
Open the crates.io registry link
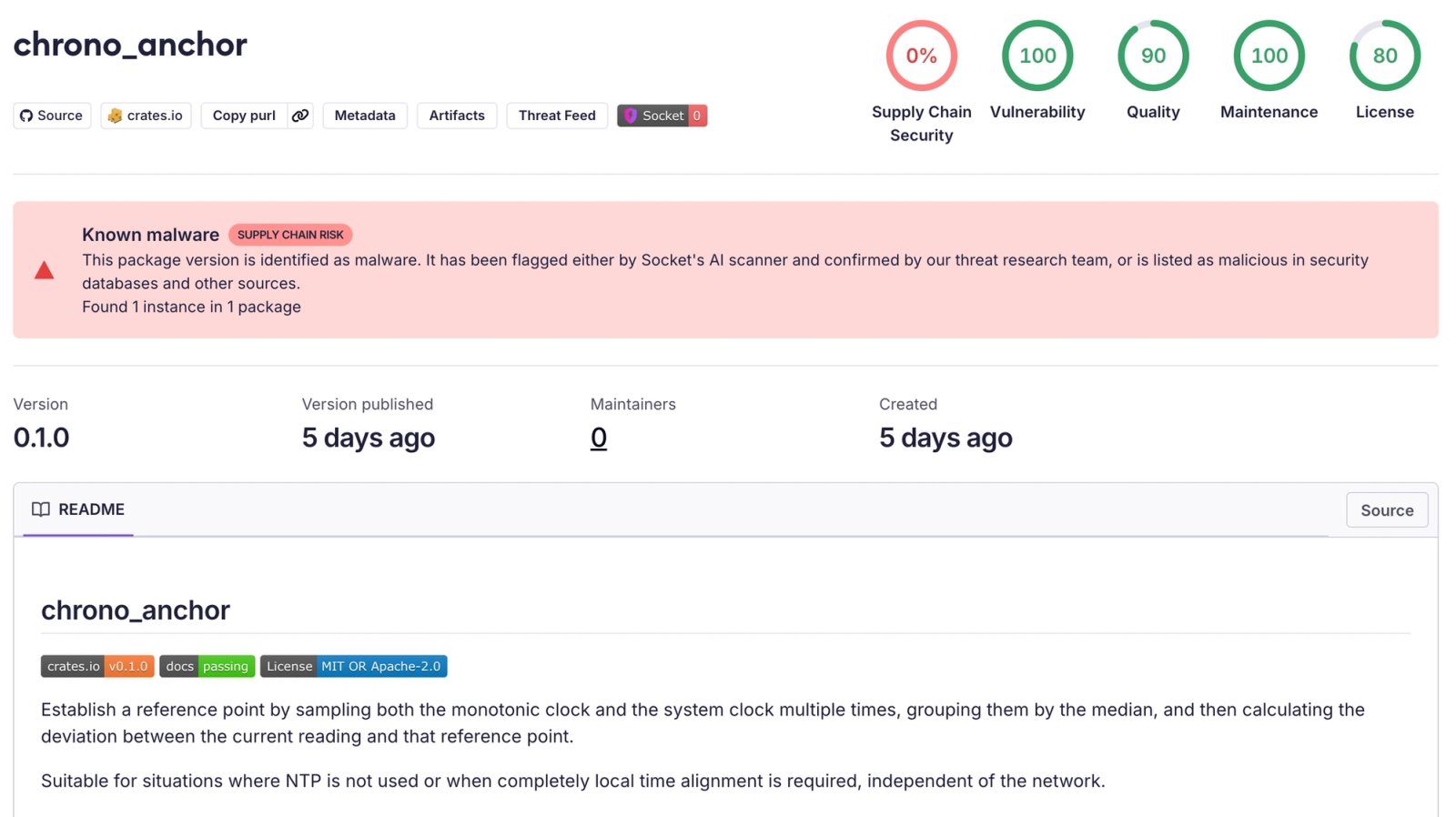(146, 116)
